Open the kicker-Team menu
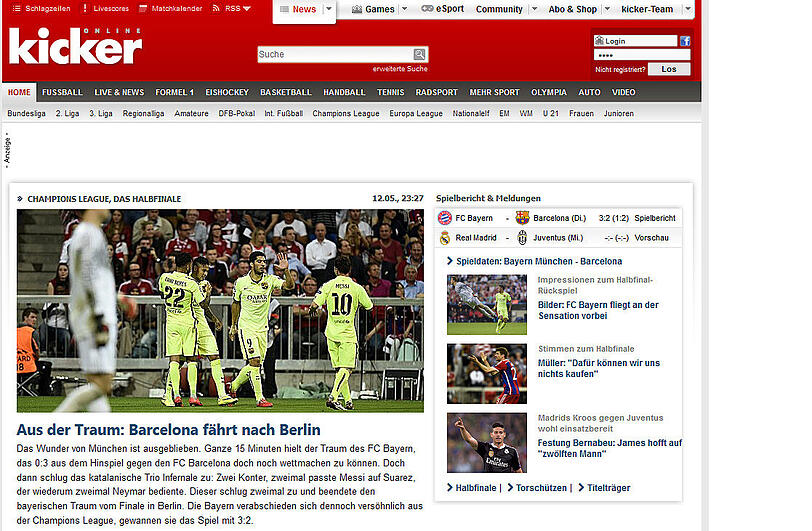The width and height of the screenshot is (812, 531). pos(647,9)
